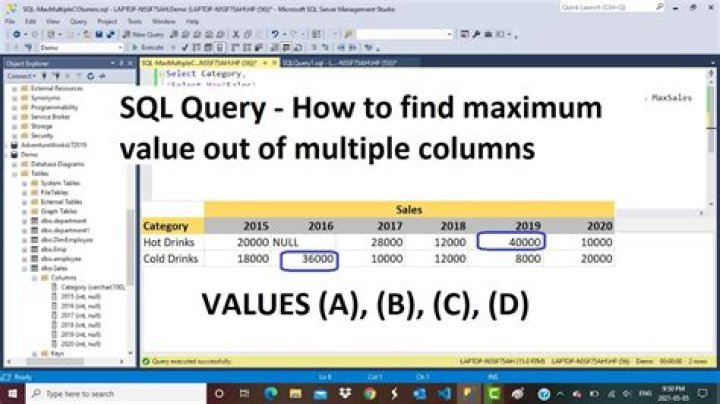Select the Columns folder under dbo.Sales
Screen dimensions: 720x404
63,278
